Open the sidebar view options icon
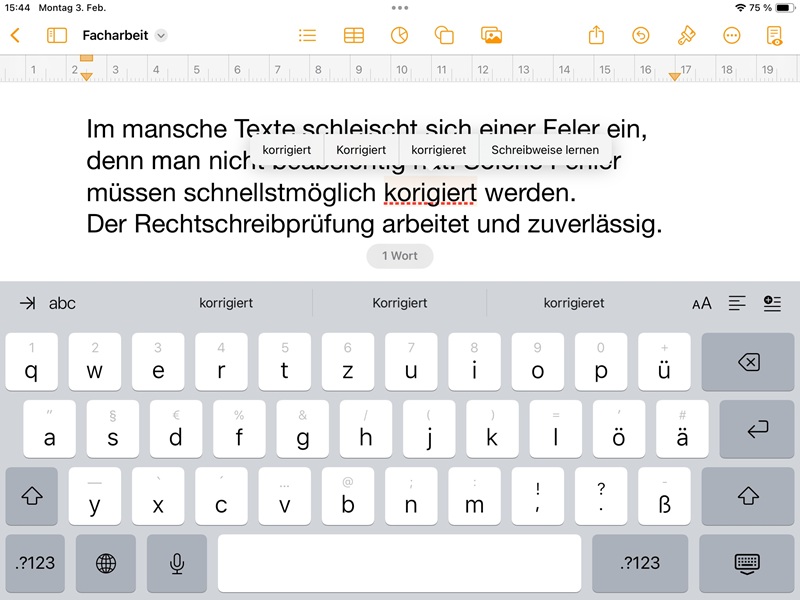The width and height of the screenshot is (800, 600). click(57, 35)
